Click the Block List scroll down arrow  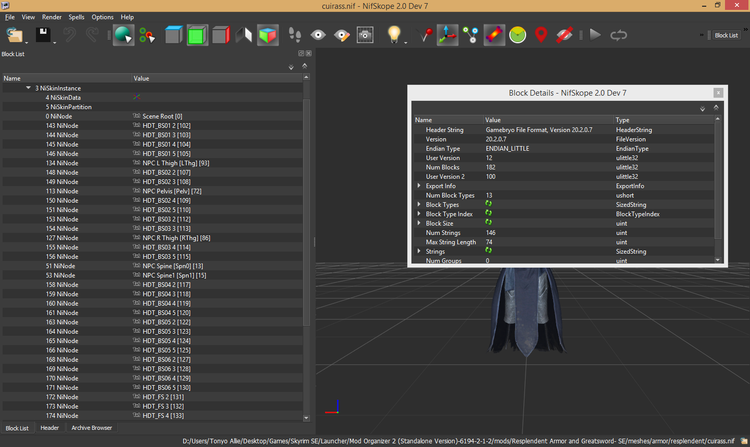pos(306,418)
